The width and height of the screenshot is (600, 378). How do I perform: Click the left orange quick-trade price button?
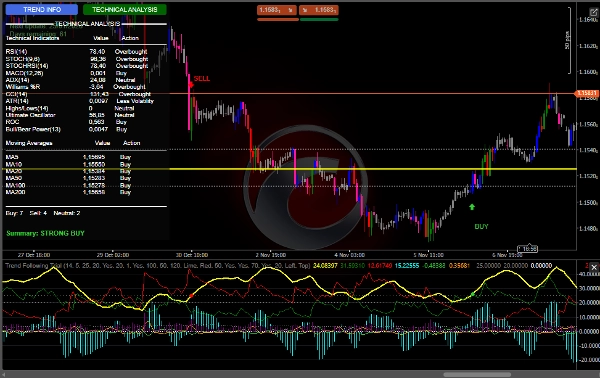pos(277,10)
